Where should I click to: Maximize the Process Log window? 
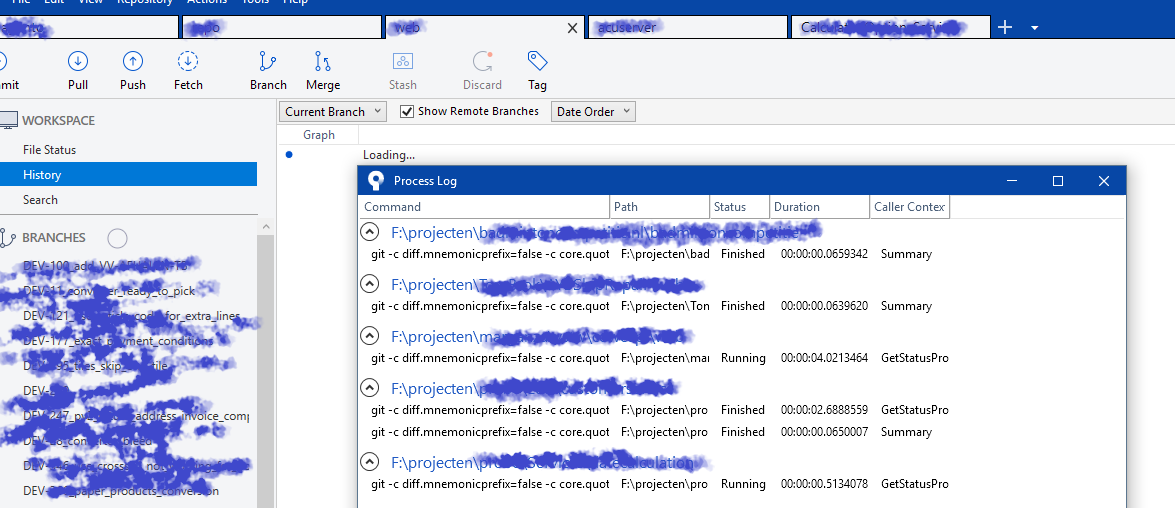pos(1057,181)
